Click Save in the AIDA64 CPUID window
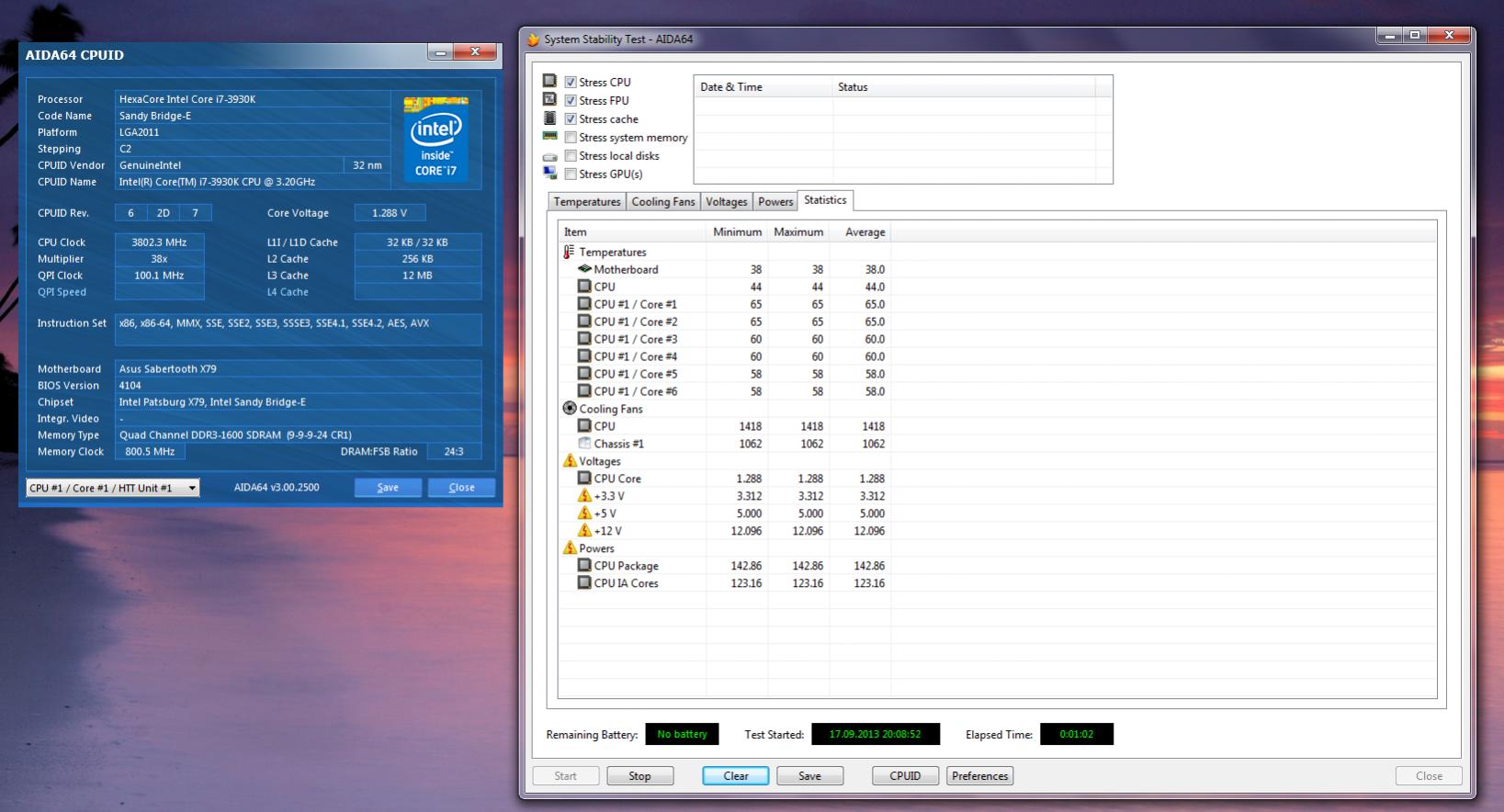1504x812 pixels. pyautogui.click(x=388, y=488)
